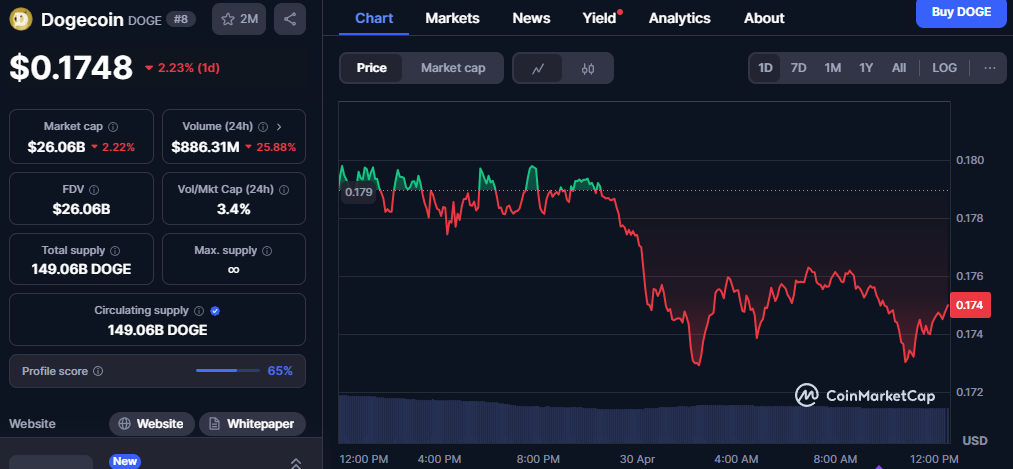Click the 3.4% Vol/Mkt Cap value
The width and height of the screenshot is (1013, 469).
click(234, 209)
